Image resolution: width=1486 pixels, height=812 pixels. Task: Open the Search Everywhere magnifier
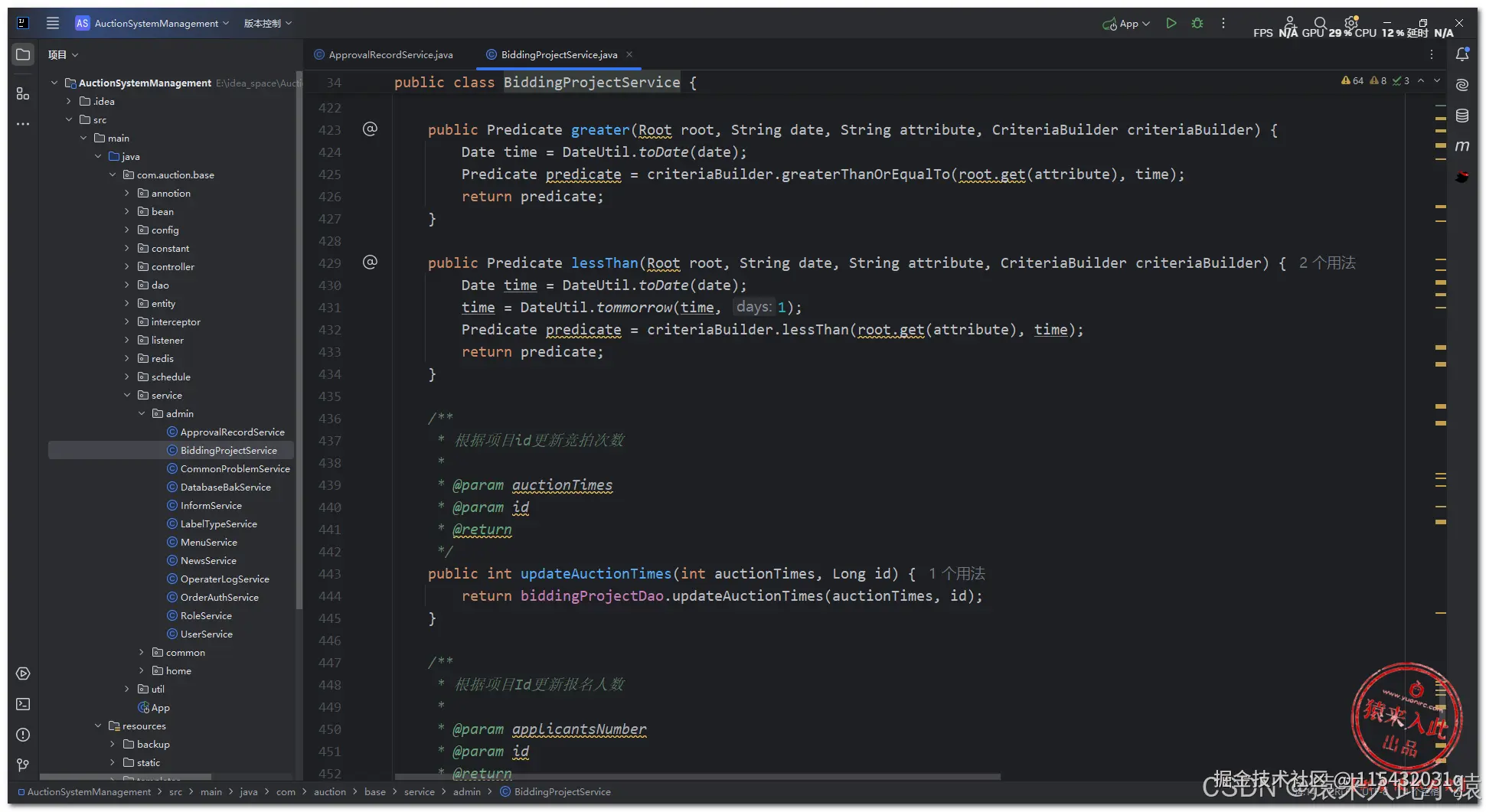1320,23
